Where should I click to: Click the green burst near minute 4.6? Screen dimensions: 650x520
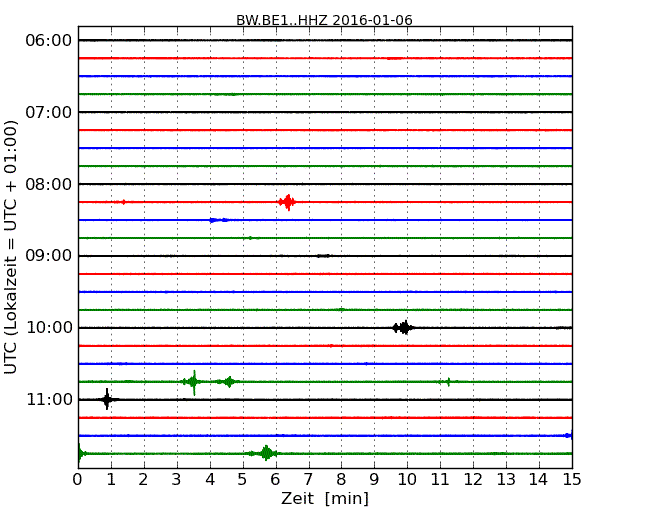pyautogui.click(x=228, y=382)
